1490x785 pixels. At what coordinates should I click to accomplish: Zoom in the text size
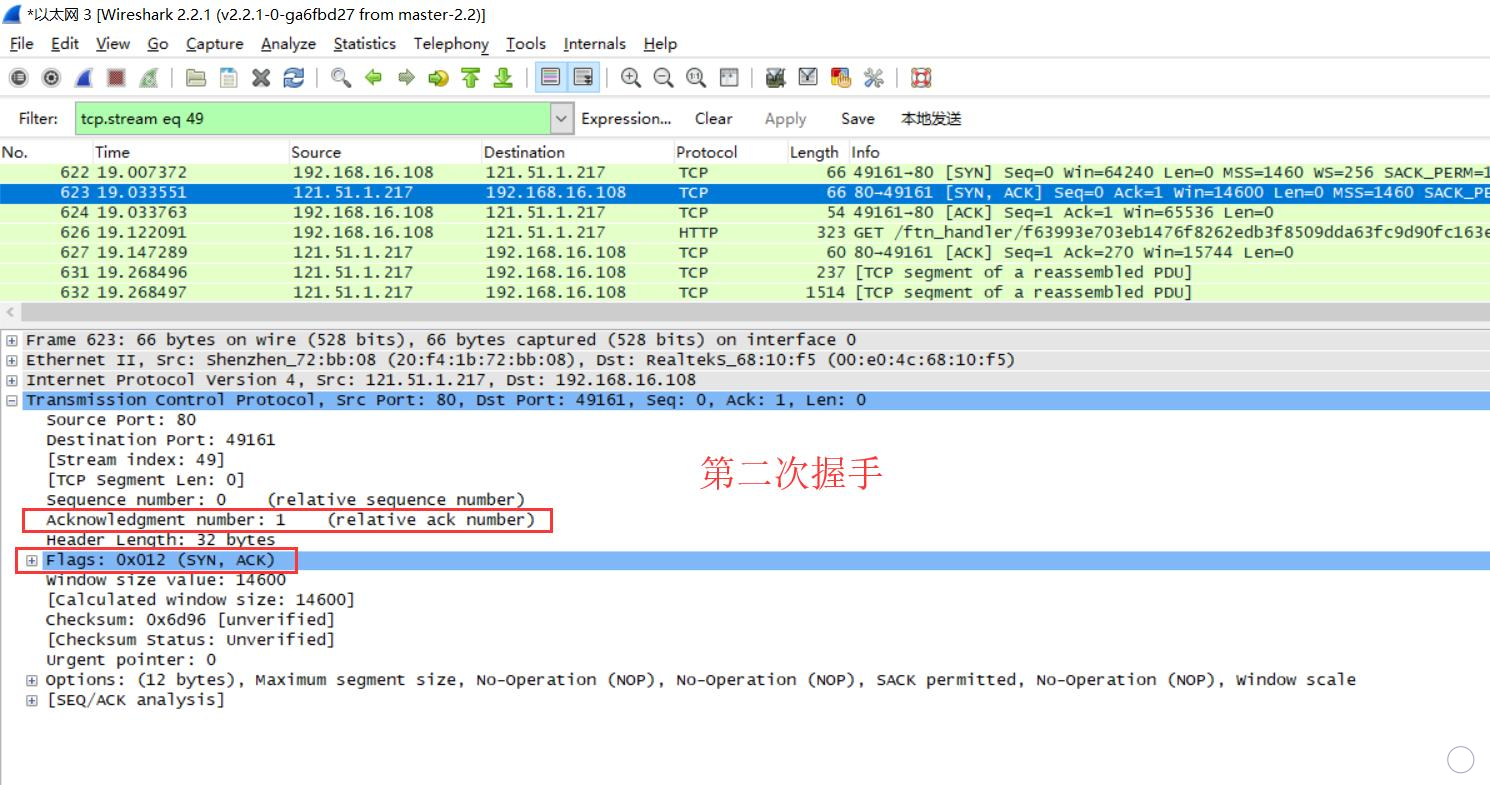coord(631,78)
